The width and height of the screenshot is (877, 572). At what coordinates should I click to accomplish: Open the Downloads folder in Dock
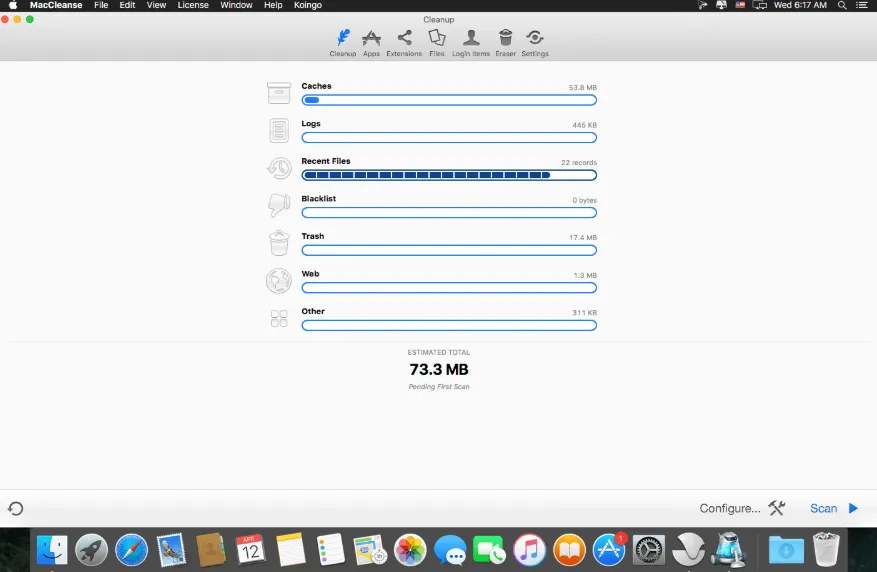(x=786, y=550)
